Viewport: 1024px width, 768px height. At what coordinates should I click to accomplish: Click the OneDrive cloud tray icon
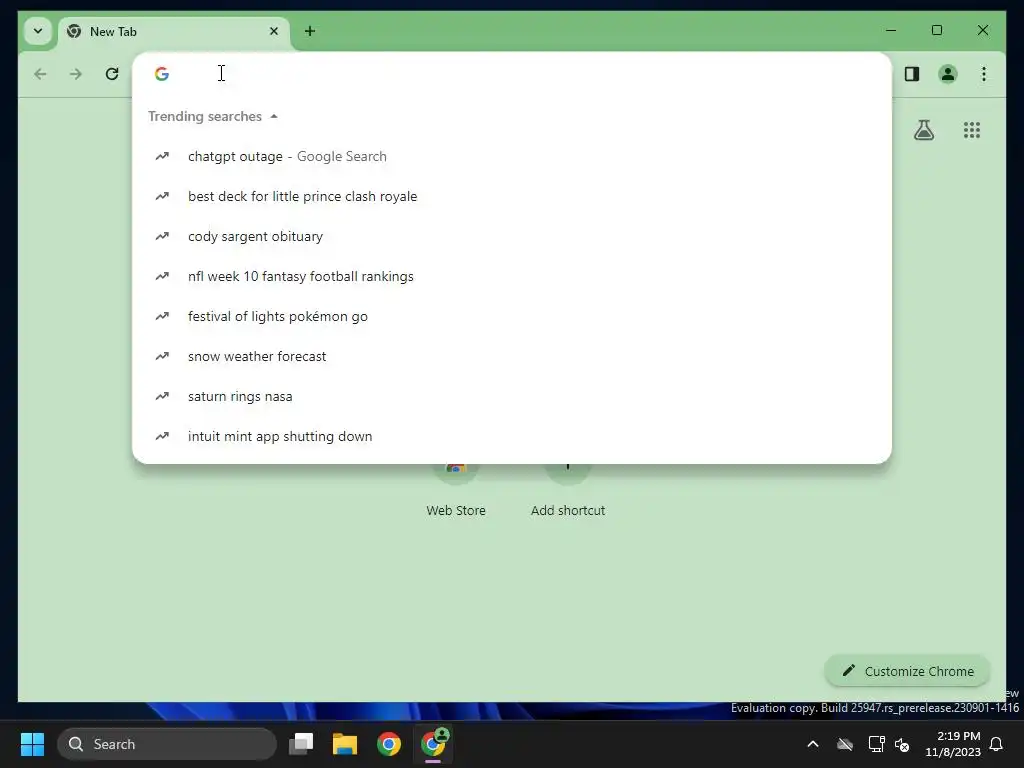845,744
